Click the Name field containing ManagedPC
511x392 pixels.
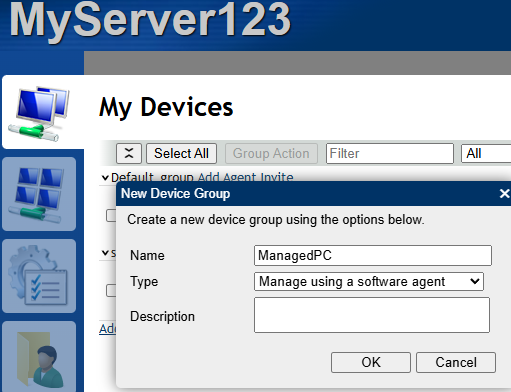(373, 255)
